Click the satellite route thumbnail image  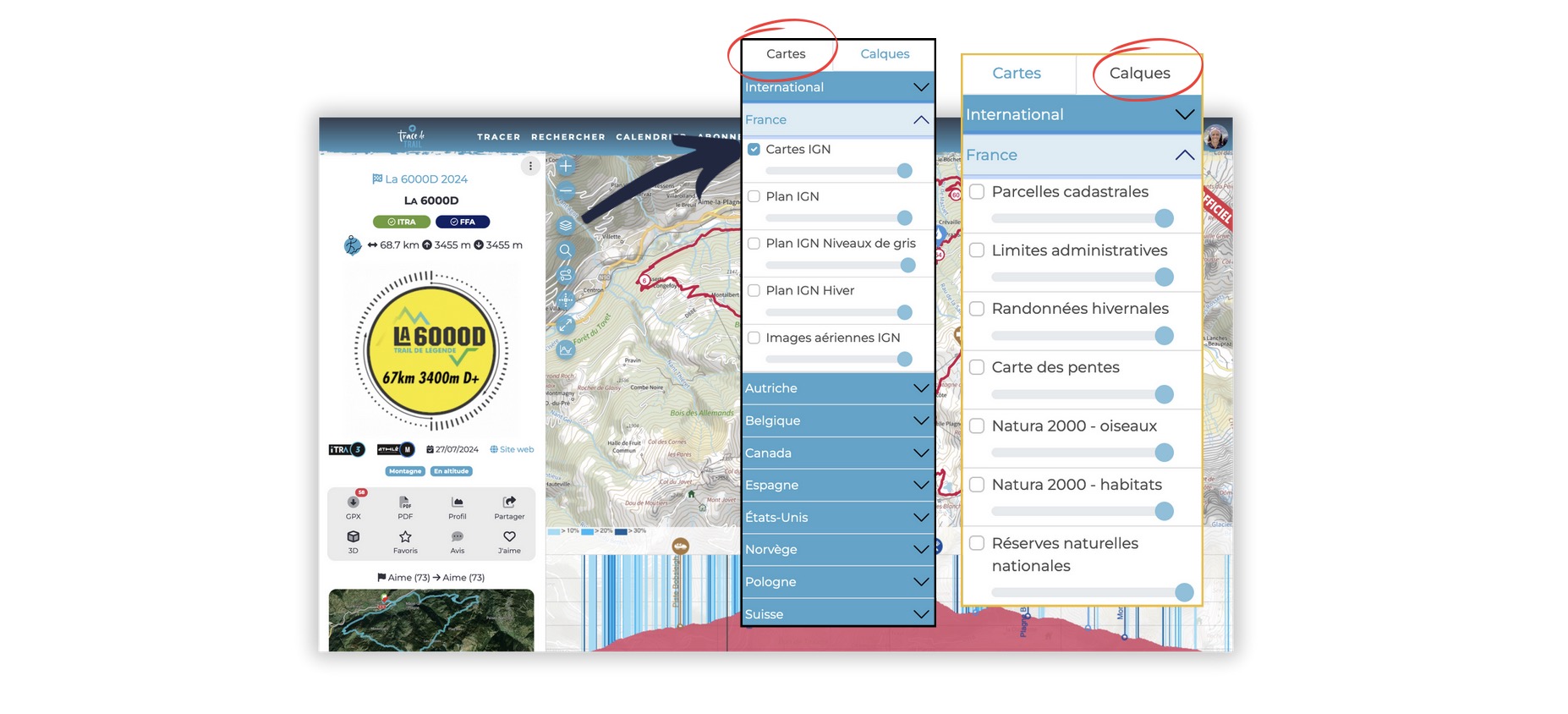[x=431, y=620]
